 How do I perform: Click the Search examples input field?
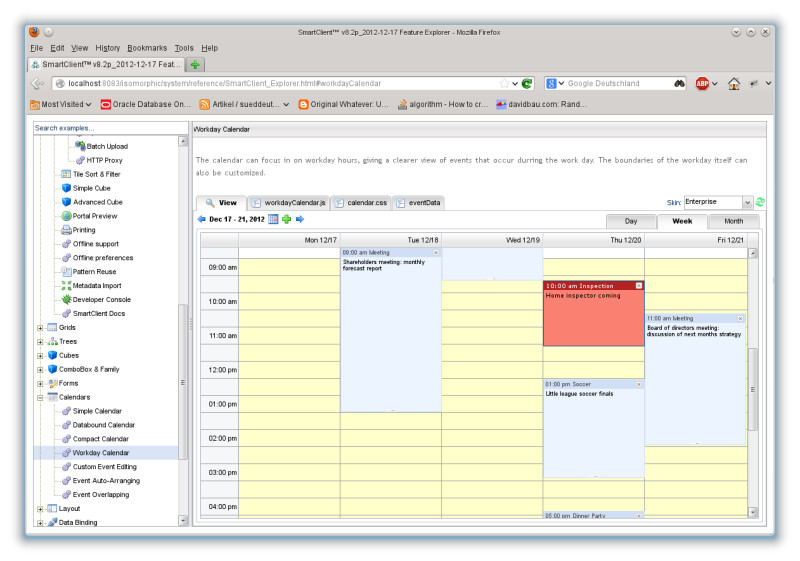click(108, 128)
